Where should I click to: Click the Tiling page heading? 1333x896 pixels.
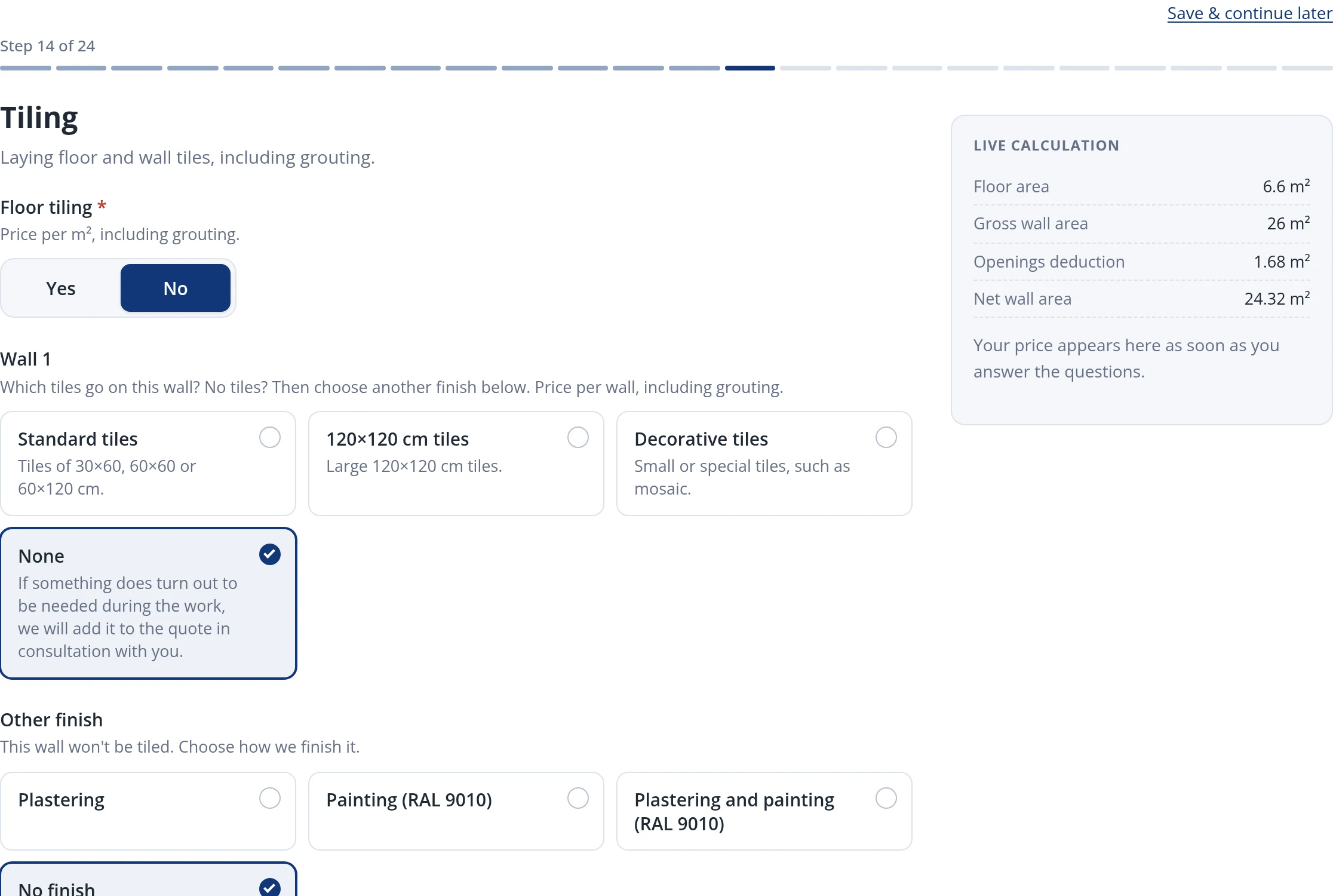(39, 118)
